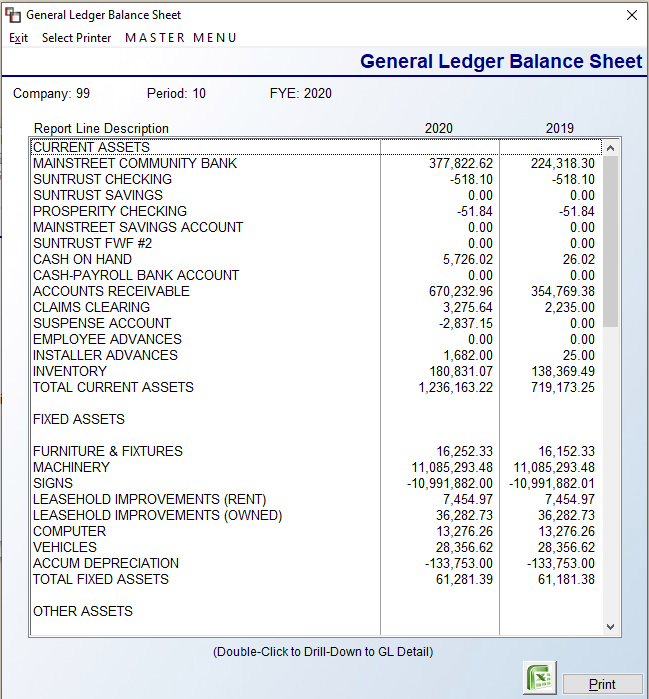Select SUNTRUST CHECKING line
This screenshot has width=649, height=699.
point(316,180)
